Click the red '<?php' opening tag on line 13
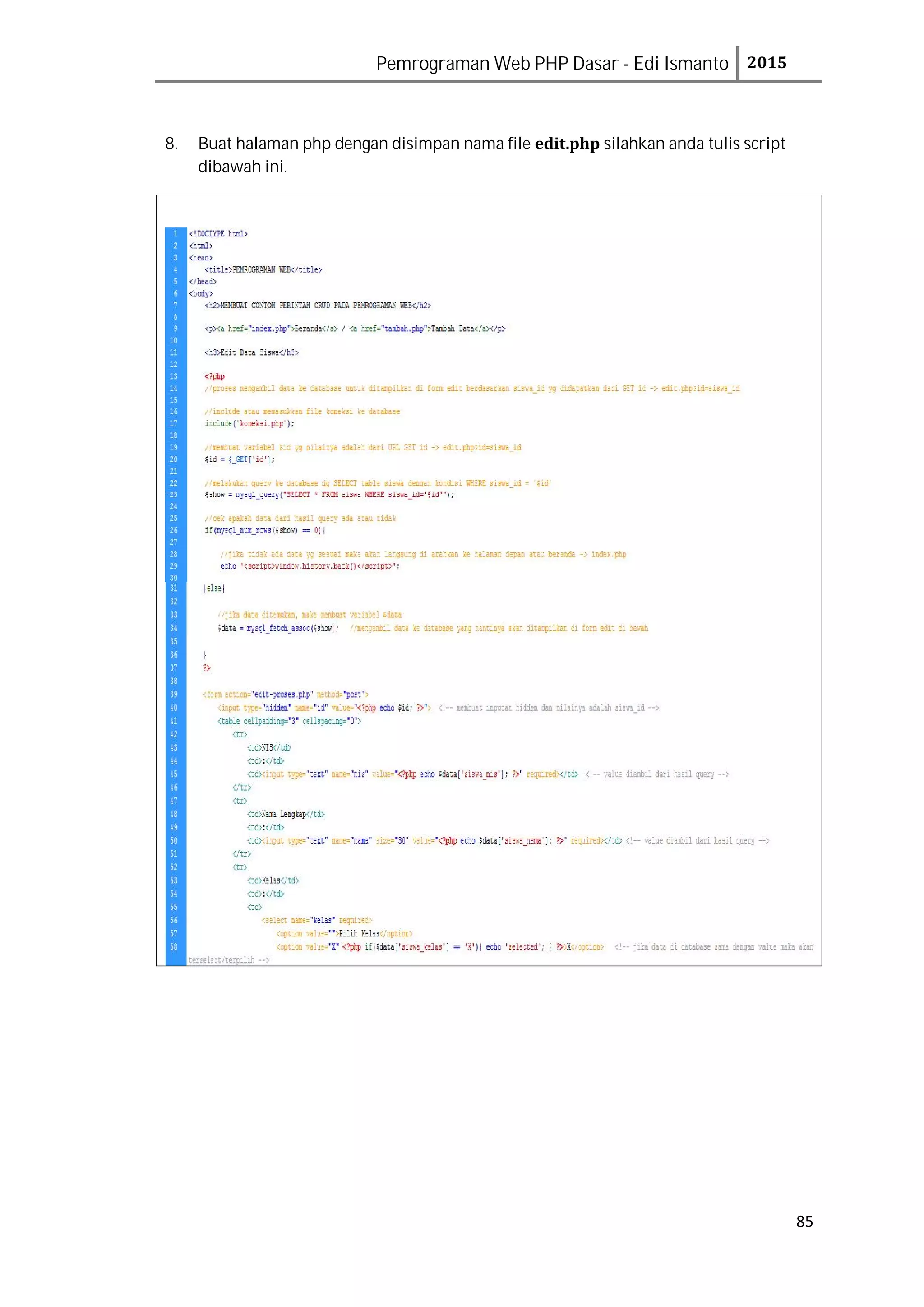924x1307 pixels. [214, 377]
